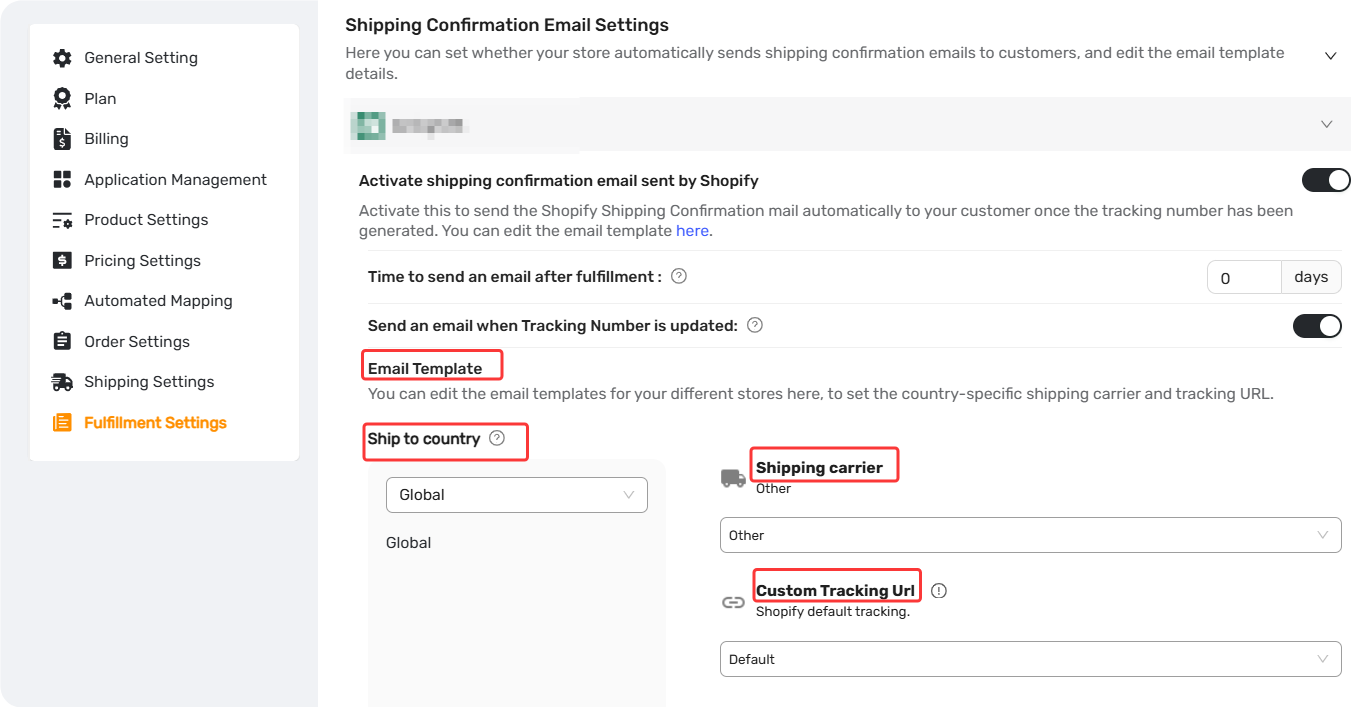Open the Default custom tracking URL dropdown
This screenshot has width=1371, height=707.
(x=1031, y=659)
